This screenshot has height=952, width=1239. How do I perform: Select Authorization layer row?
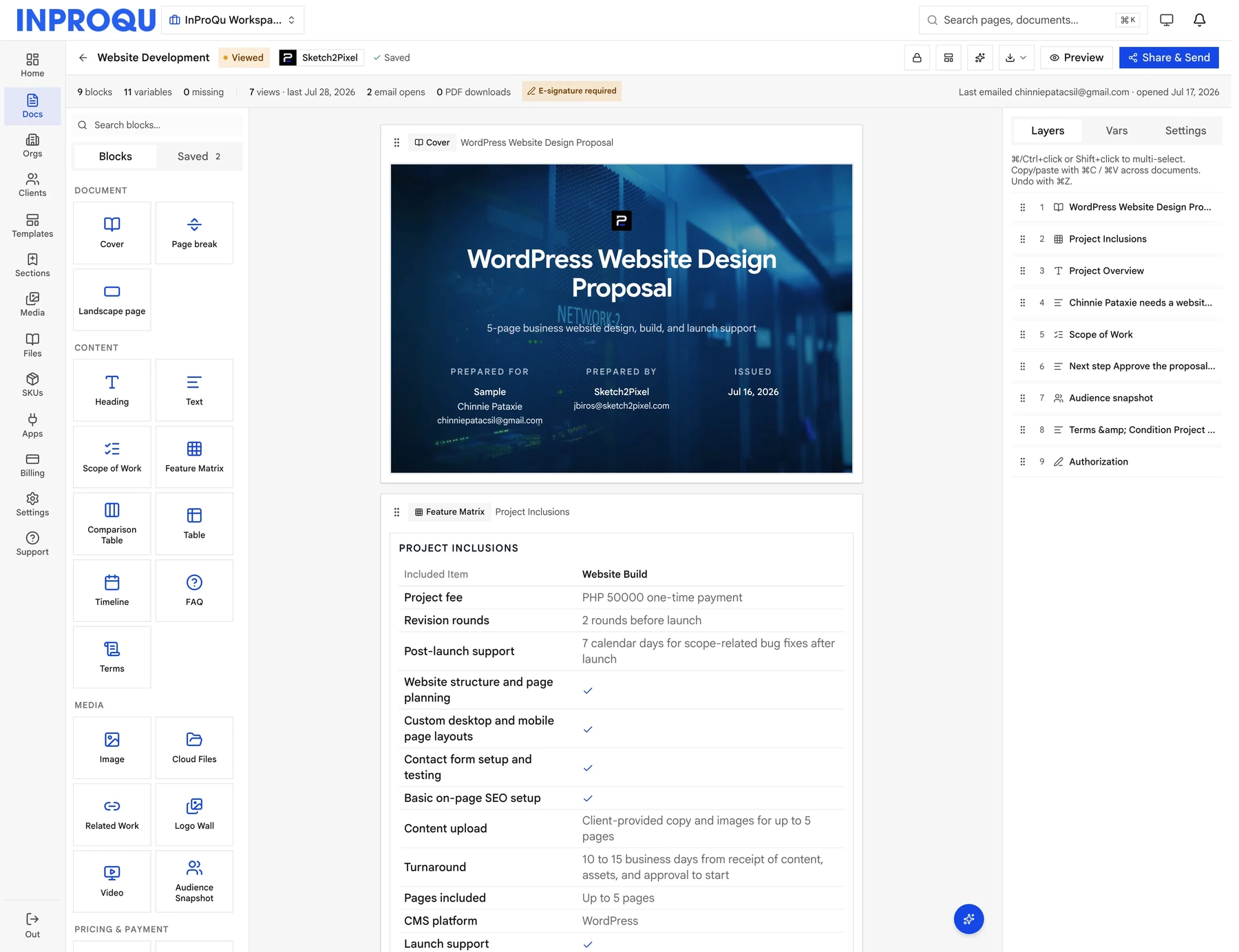(x=1117, y=462)
